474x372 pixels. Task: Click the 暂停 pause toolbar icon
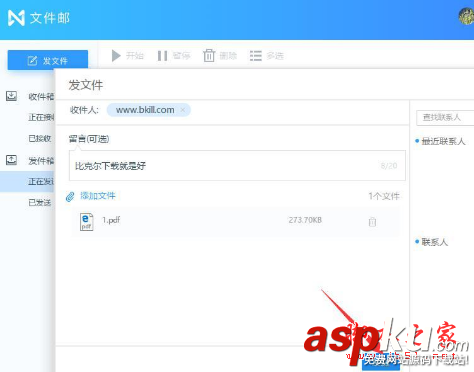point(162,56)
